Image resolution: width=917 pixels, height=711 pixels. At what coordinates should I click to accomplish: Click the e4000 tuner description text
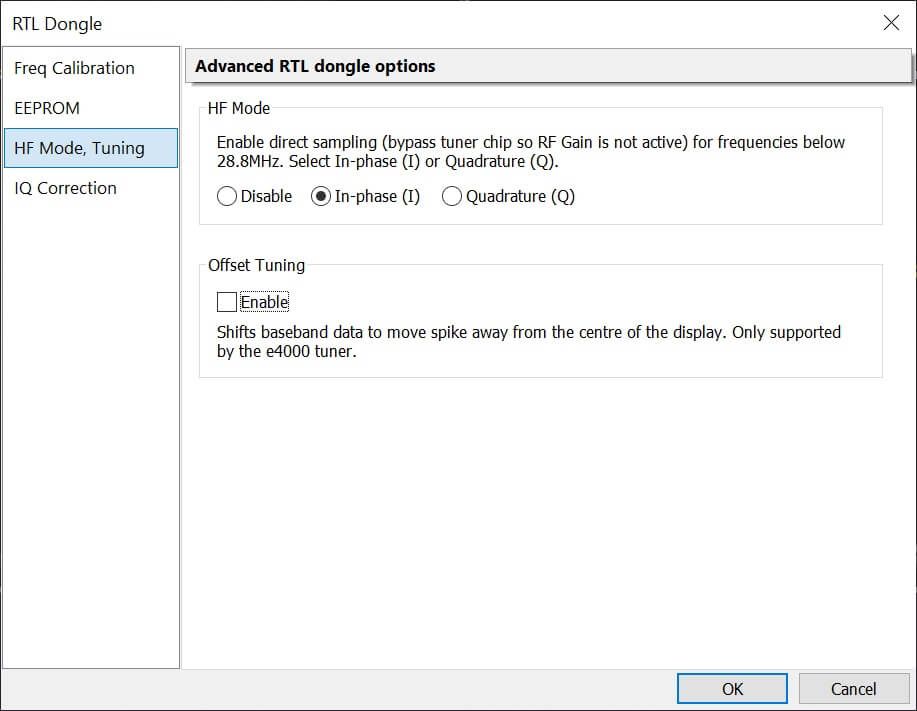click(x=528, y=341)
